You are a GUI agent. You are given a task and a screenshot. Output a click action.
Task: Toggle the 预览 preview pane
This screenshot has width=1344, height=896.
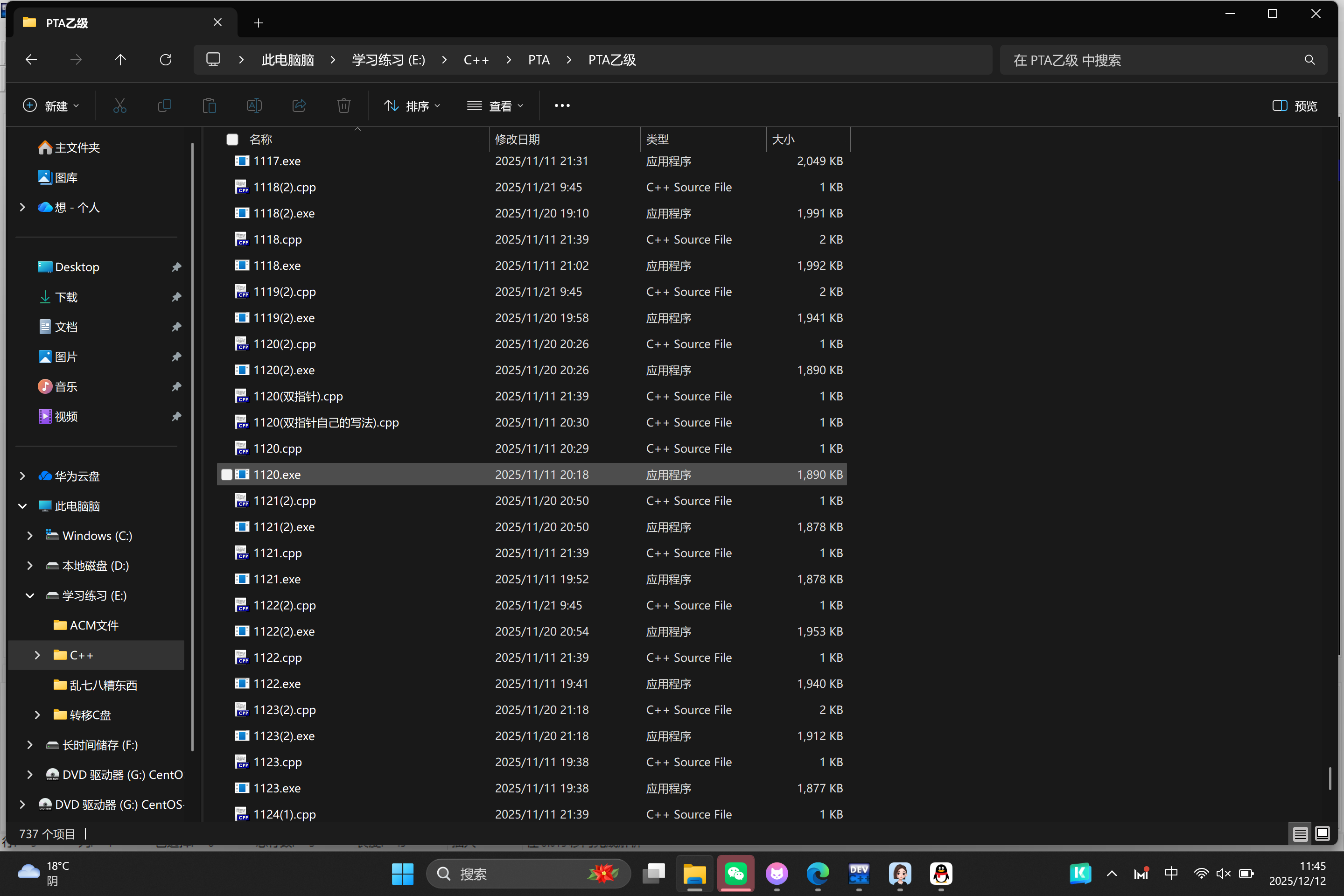(x=1295, y=106)
